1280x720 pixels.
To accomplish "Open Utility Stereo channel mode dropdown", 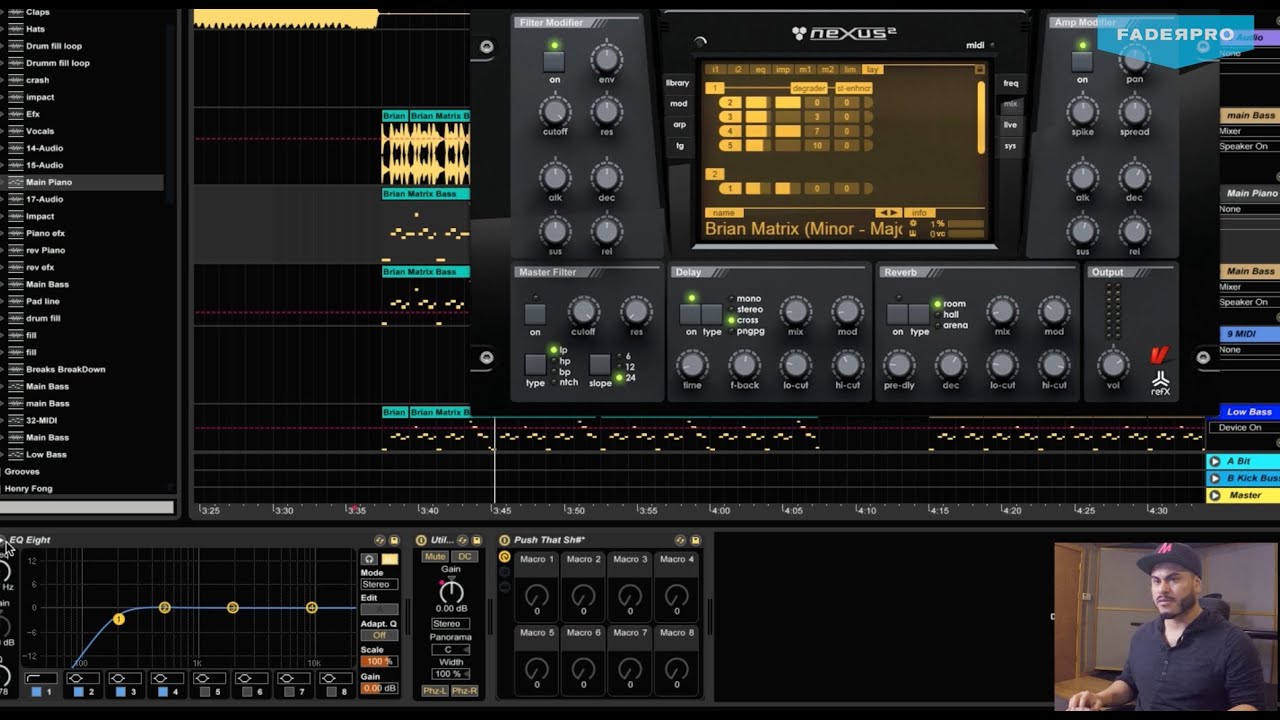I will click(x=450, y=624).
